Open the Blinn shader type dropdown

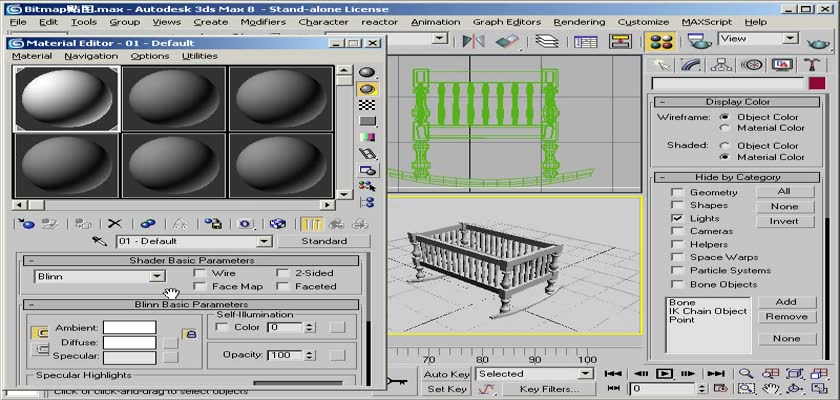click(157, 276)
